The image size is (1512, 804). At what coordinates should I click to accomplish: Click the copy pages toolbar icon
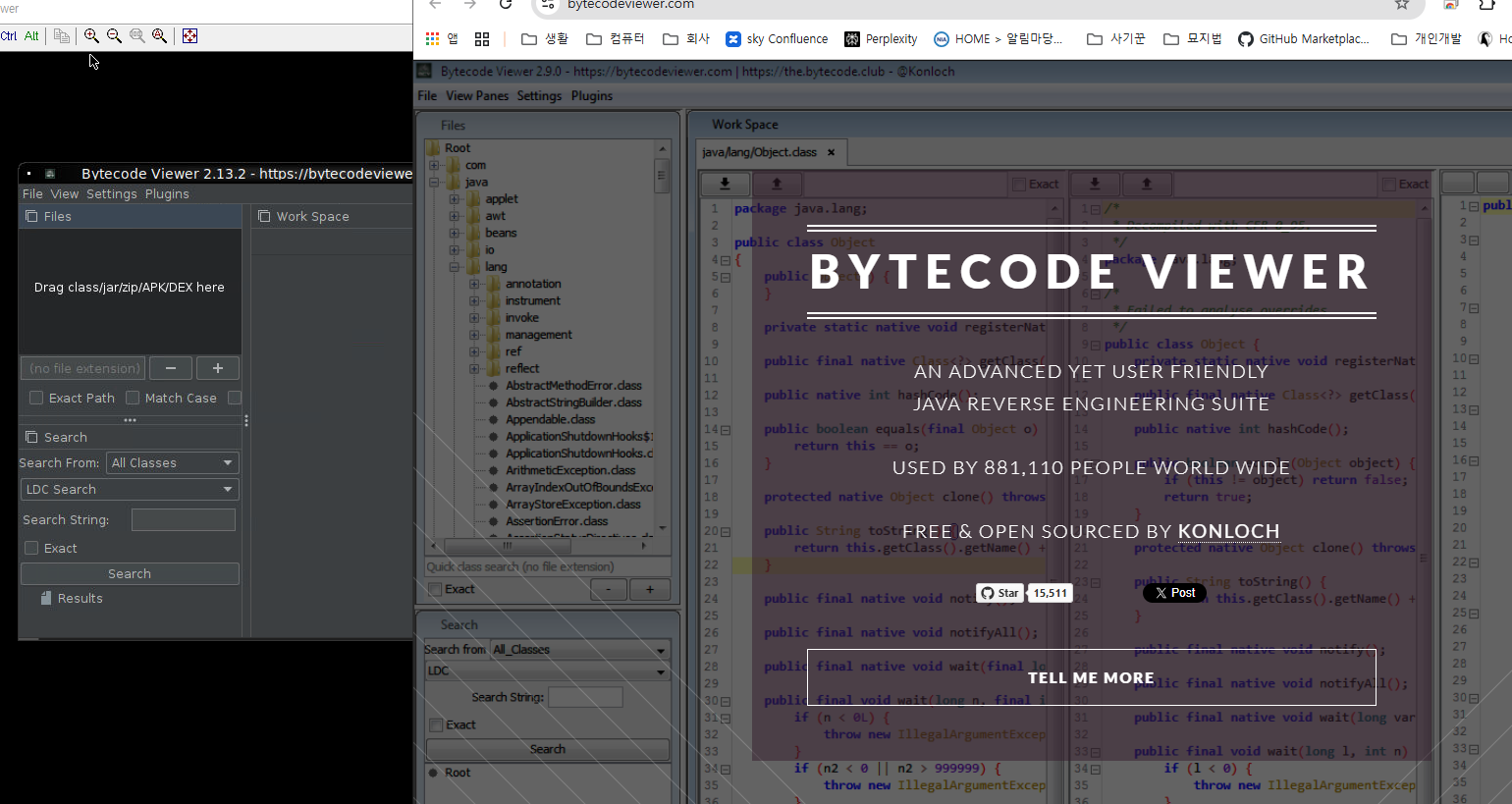click(x=62, y=35)
